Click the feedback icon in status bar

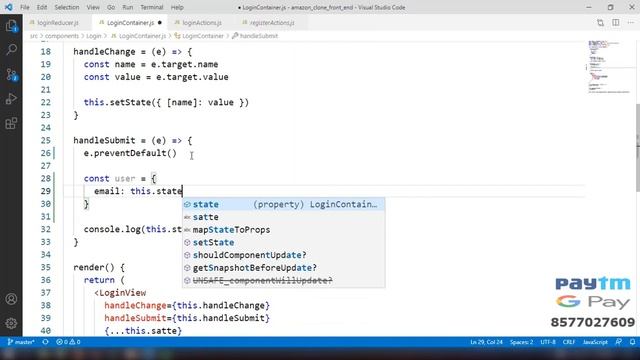[x=619, y=342]
